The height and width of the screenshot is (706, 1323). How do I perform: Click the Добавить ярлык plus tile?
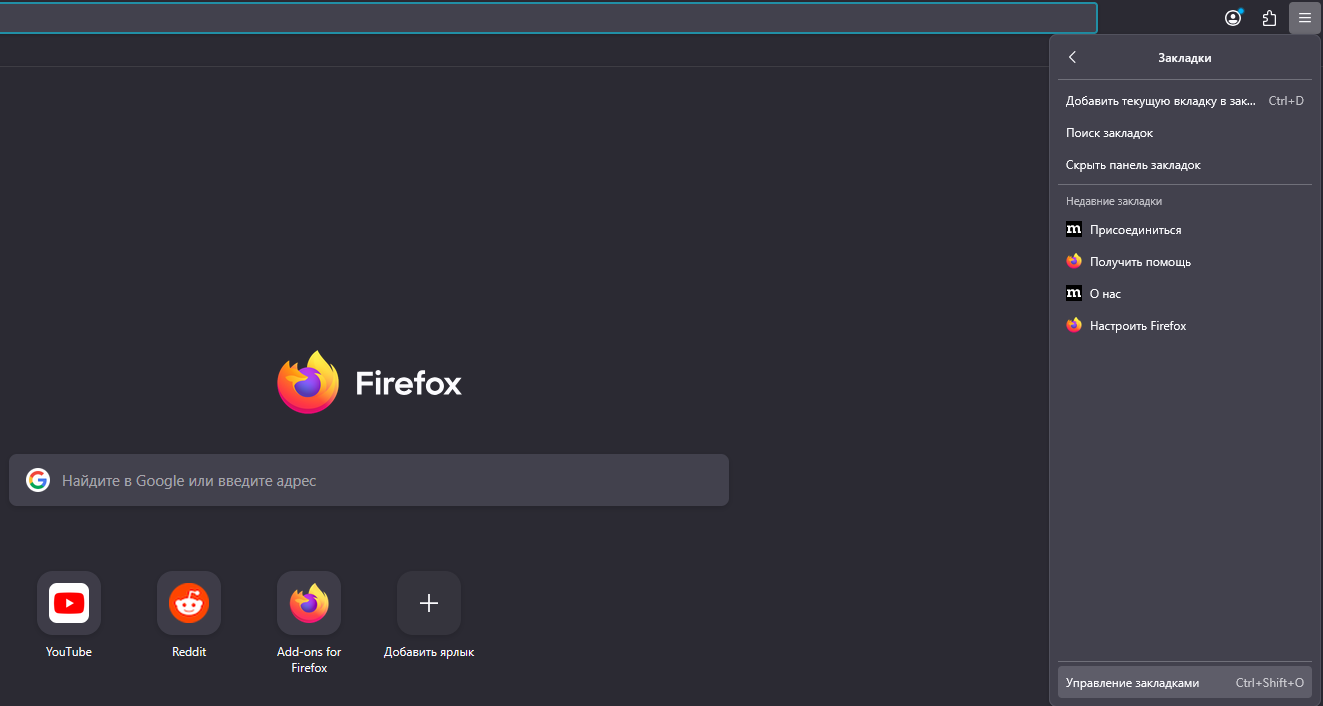tap(429, 603)
